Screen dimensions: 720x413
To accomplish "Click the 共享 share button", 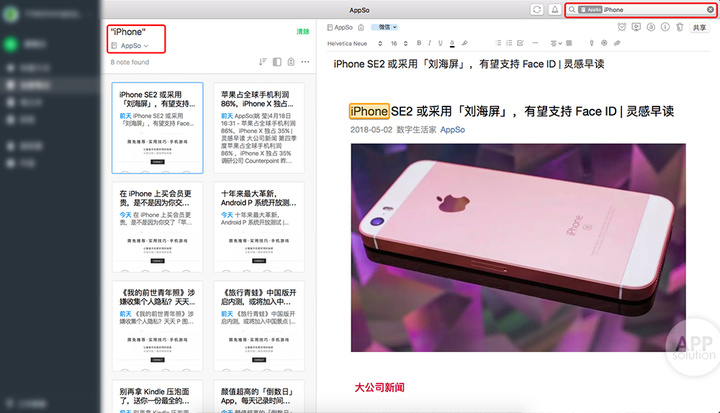I will coord(700,28).
